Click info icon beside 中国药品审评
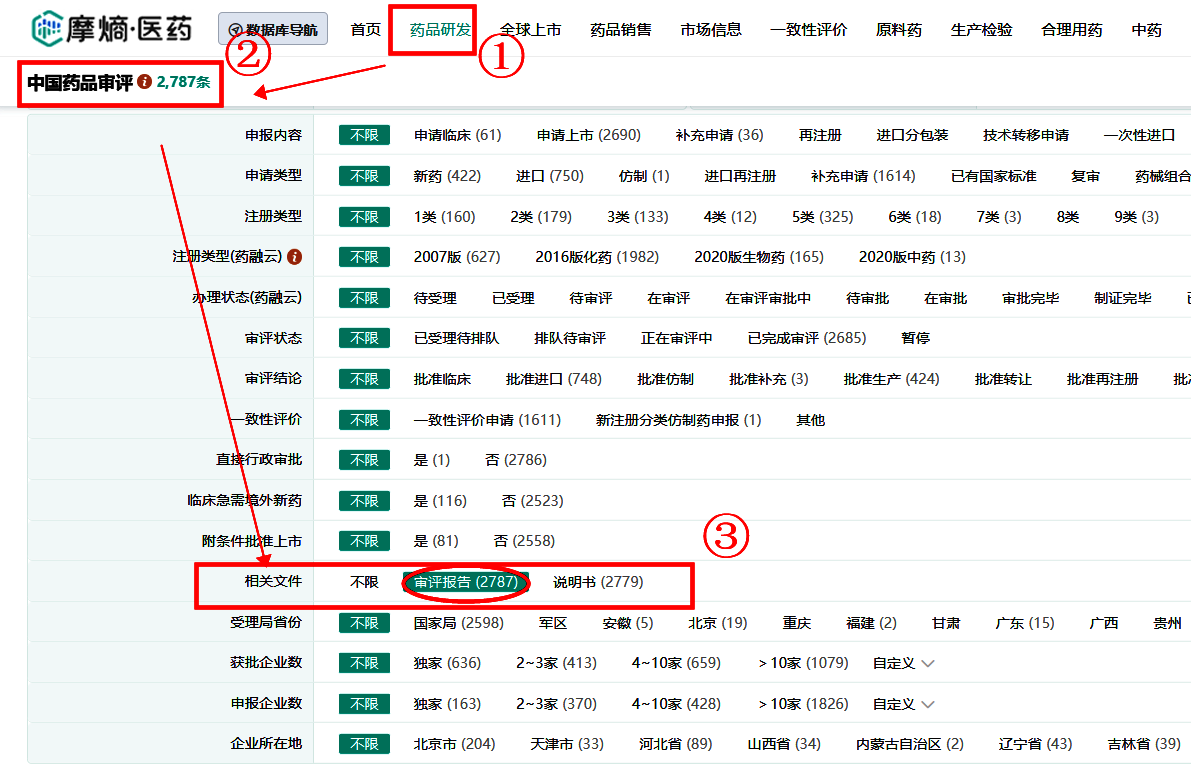1191x766 pixels. [x=144, y=81]
